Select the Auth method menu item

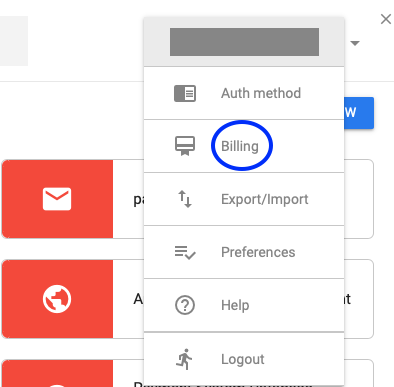[x=244, y=93]
